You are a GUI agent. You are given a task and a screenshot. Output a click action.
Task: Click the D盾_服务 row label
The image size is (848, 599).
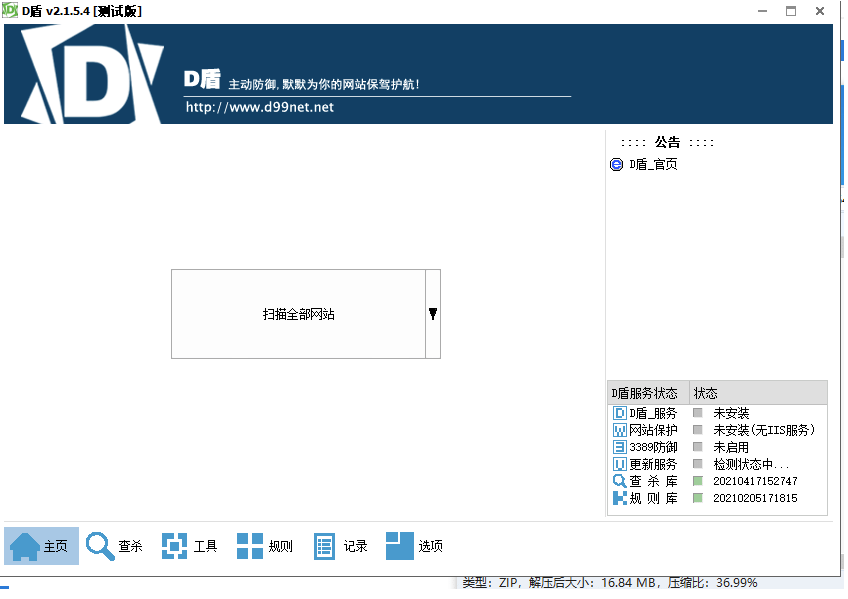coord(654,414)
